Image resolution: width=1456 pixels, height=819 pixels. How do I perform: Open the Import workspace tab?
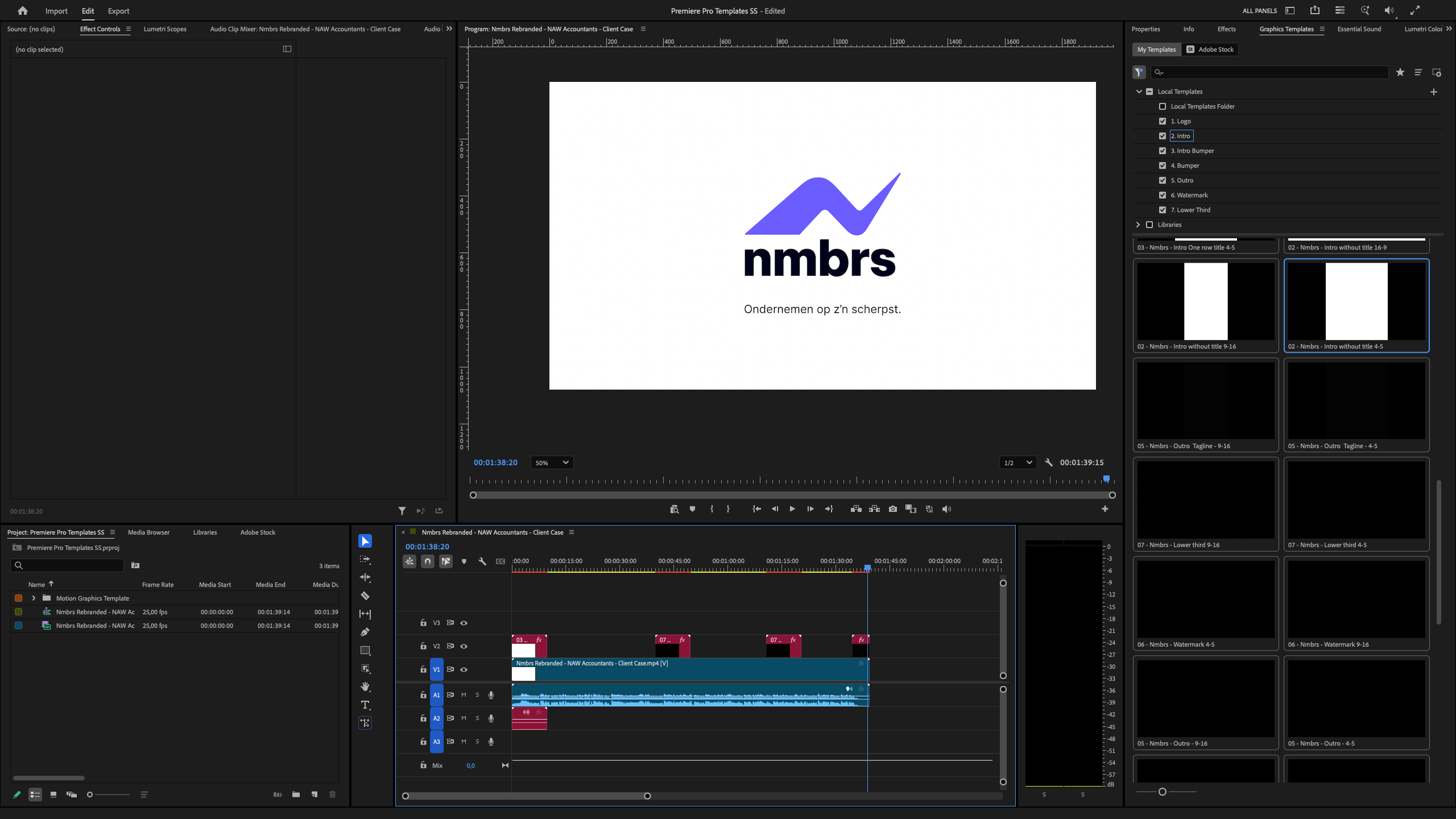click(x=56, y=11)
